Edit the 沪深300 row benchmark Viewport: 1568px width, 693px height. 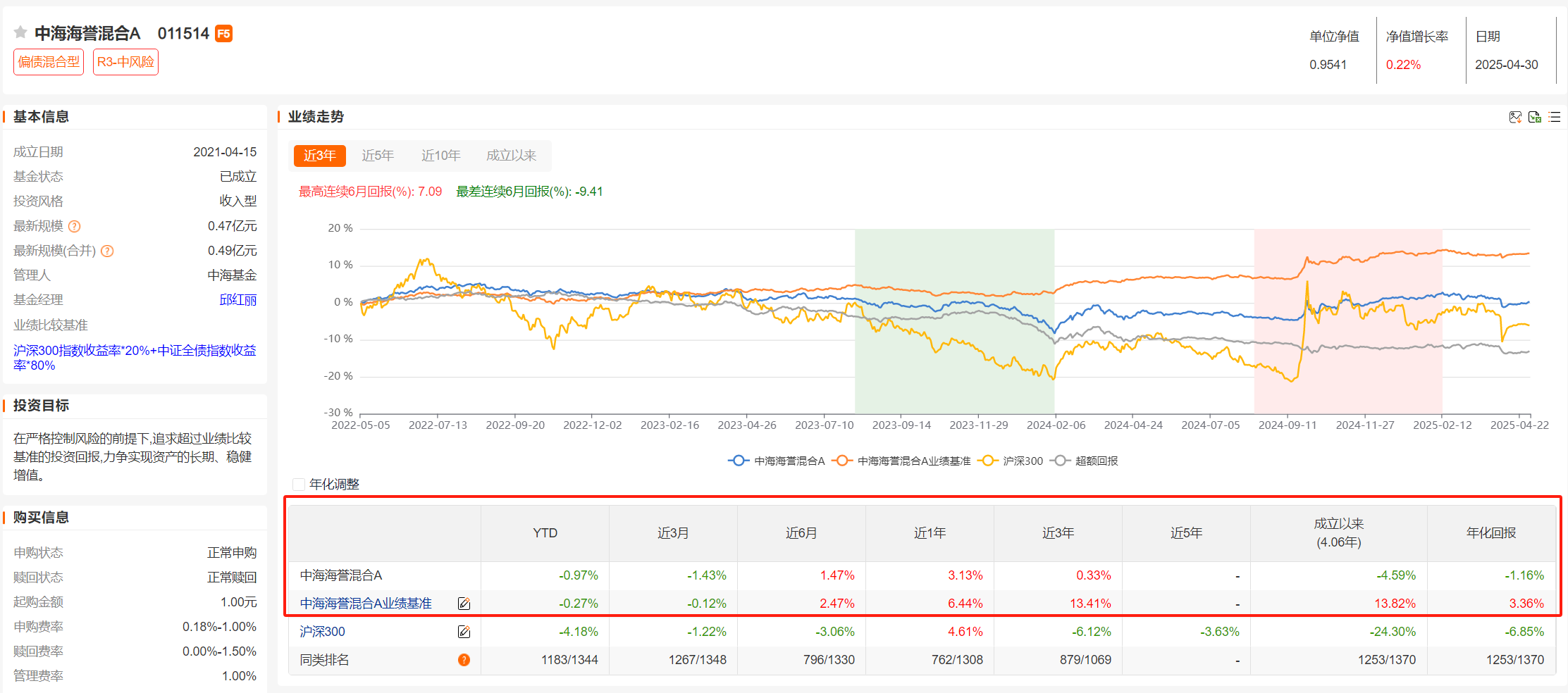pyautogui.click(x=464, y=632)
